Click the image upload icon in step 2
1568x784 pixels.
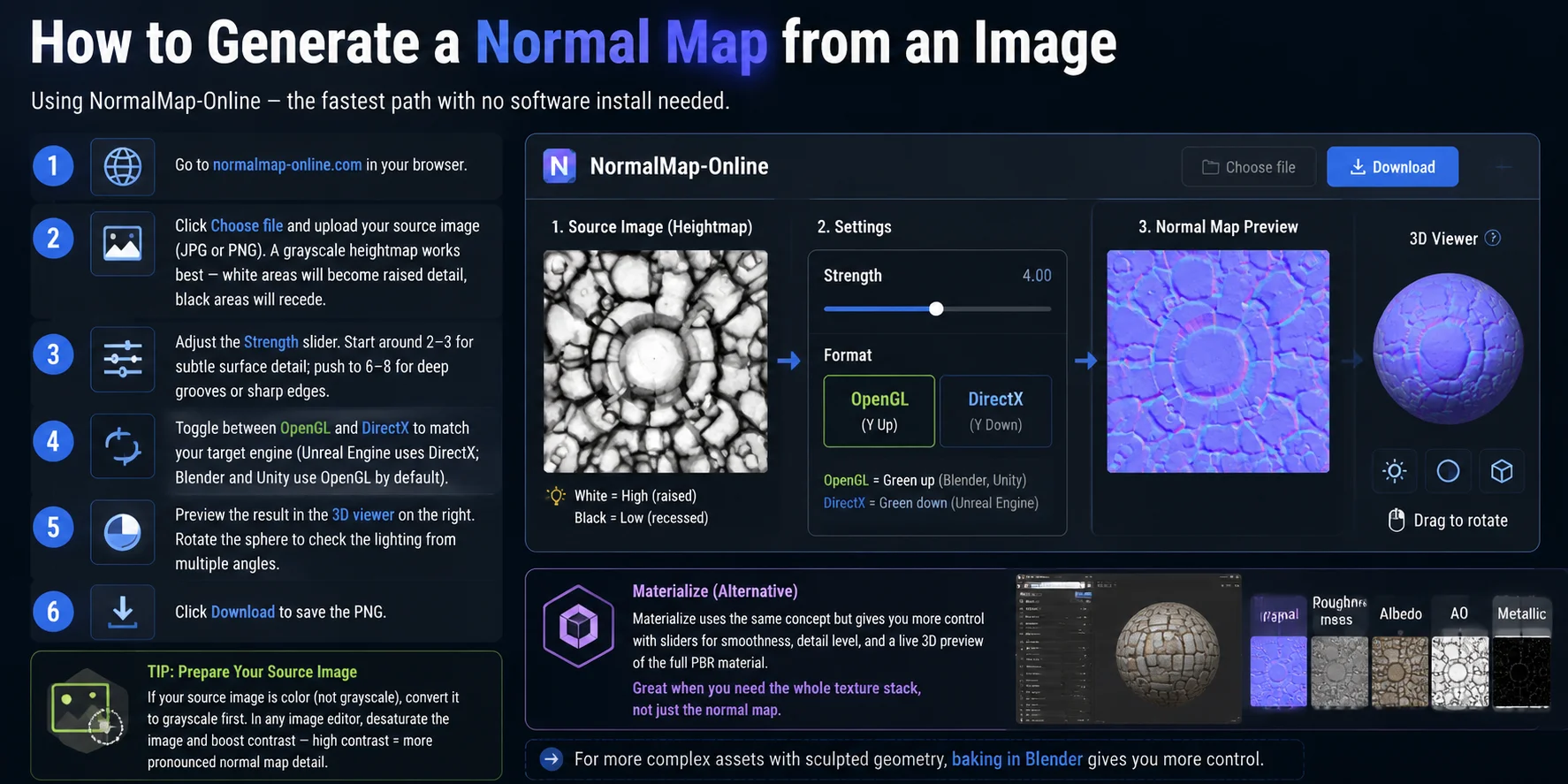[123, 243]
